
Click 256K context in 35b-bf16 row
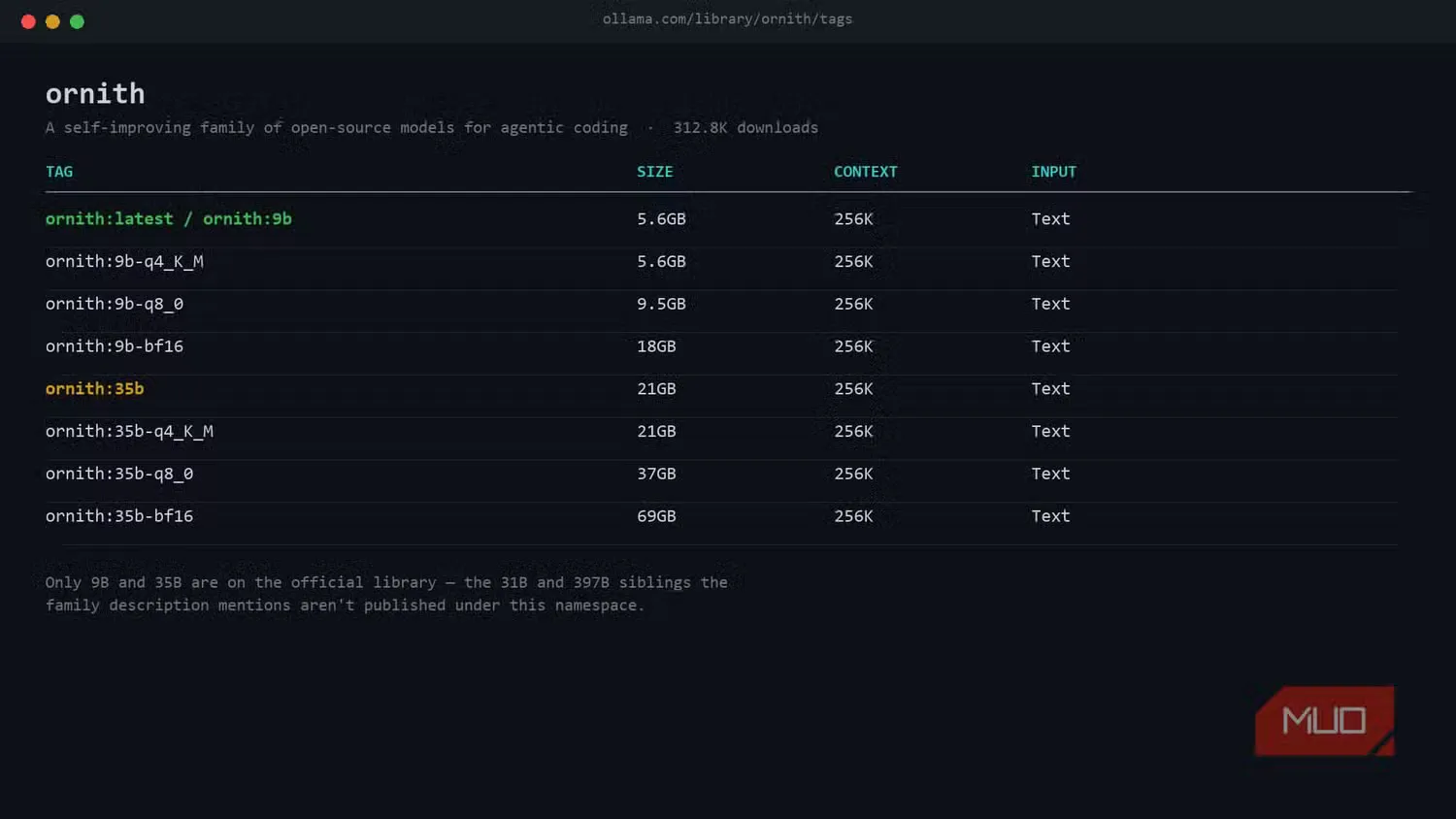853,516
